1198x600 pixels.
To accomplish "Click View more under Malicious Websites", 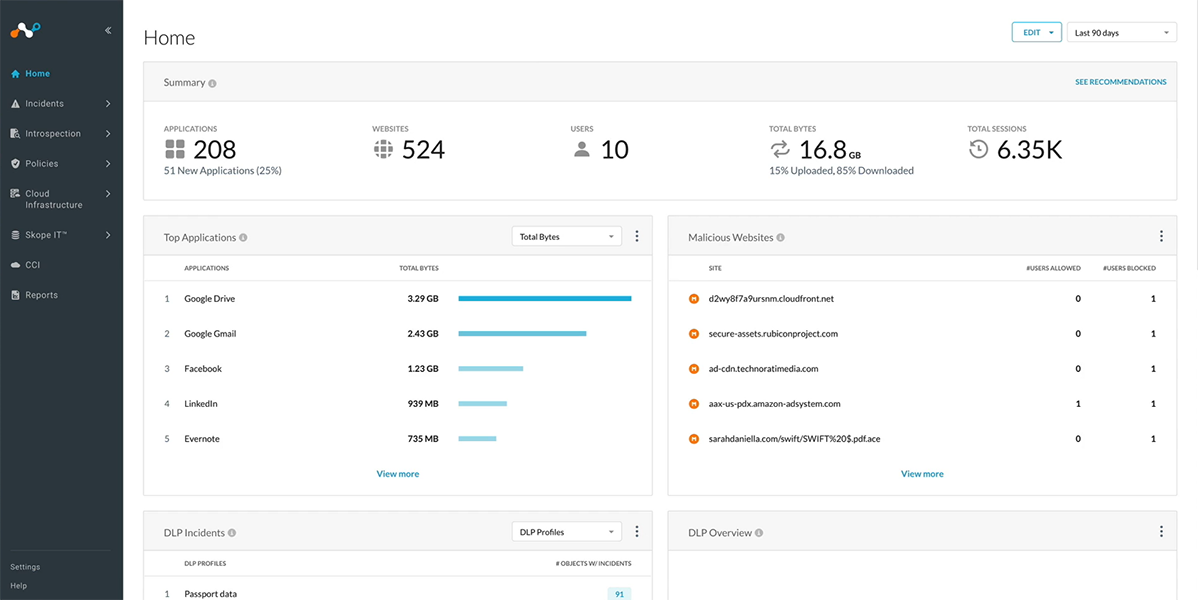I will pyautogui.click(x=922, y=474).
